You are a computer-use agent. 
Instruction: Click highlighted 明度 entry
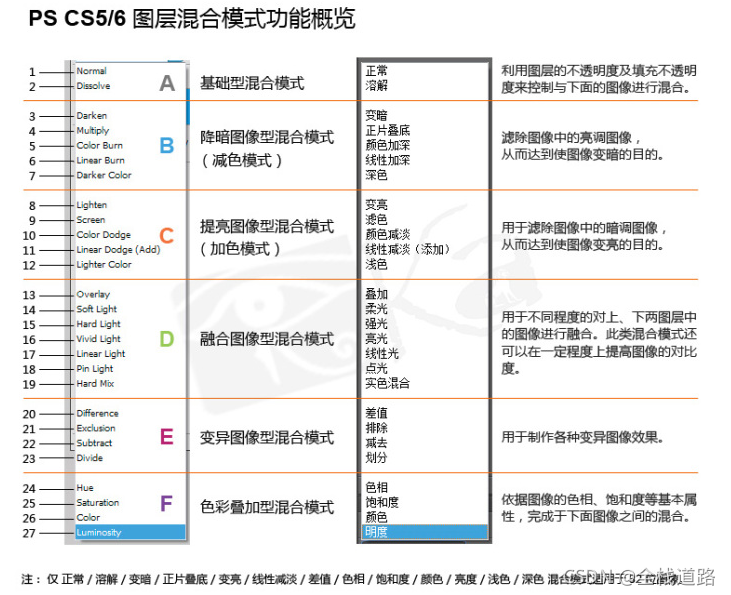tap(425, 533)
